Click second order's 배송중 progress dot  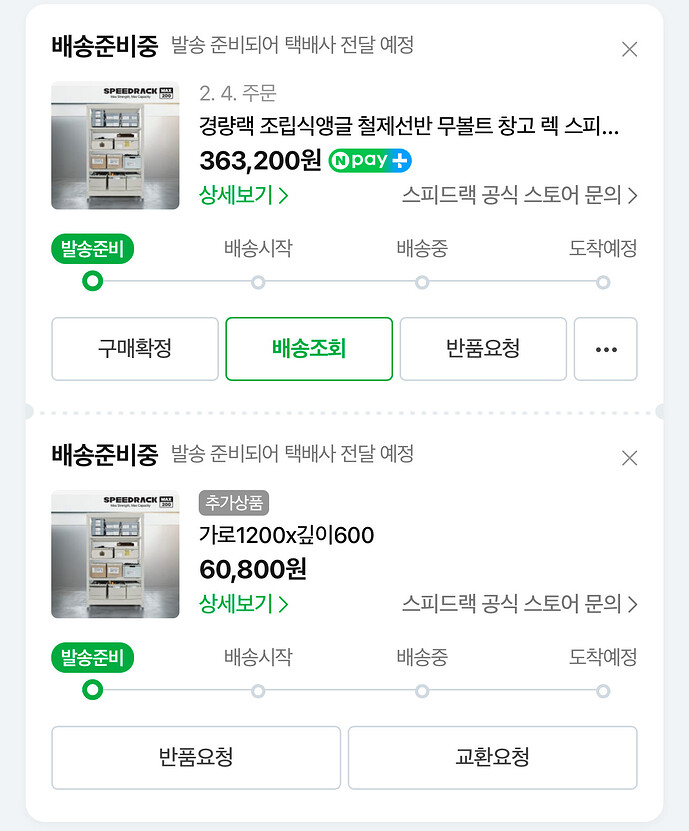click(422, 691)
